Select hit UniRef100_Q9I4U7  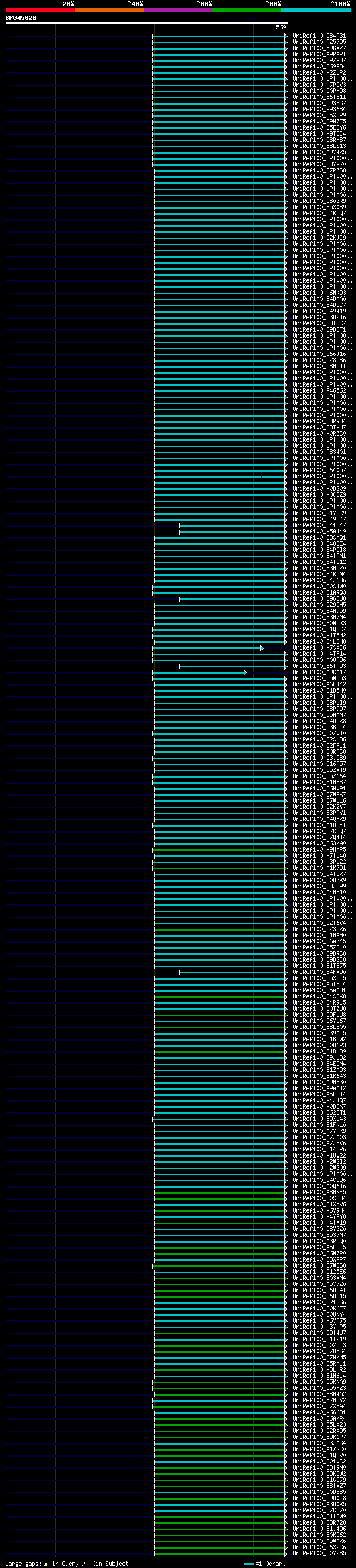[x=319, y=1333]
